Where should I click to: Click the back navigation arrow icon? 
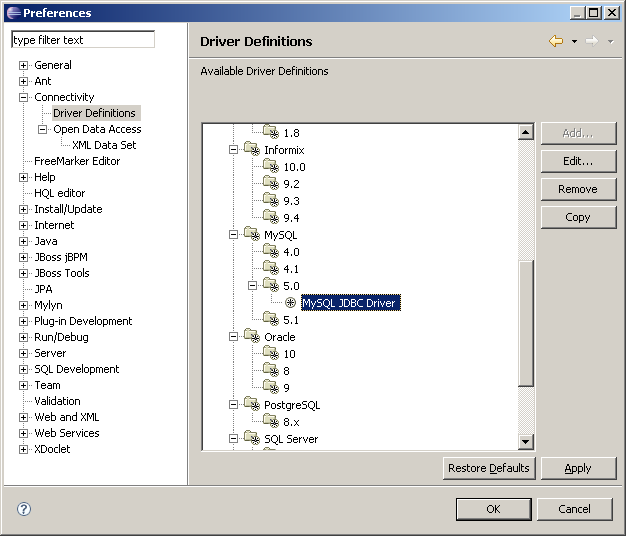tap(556, 41)
